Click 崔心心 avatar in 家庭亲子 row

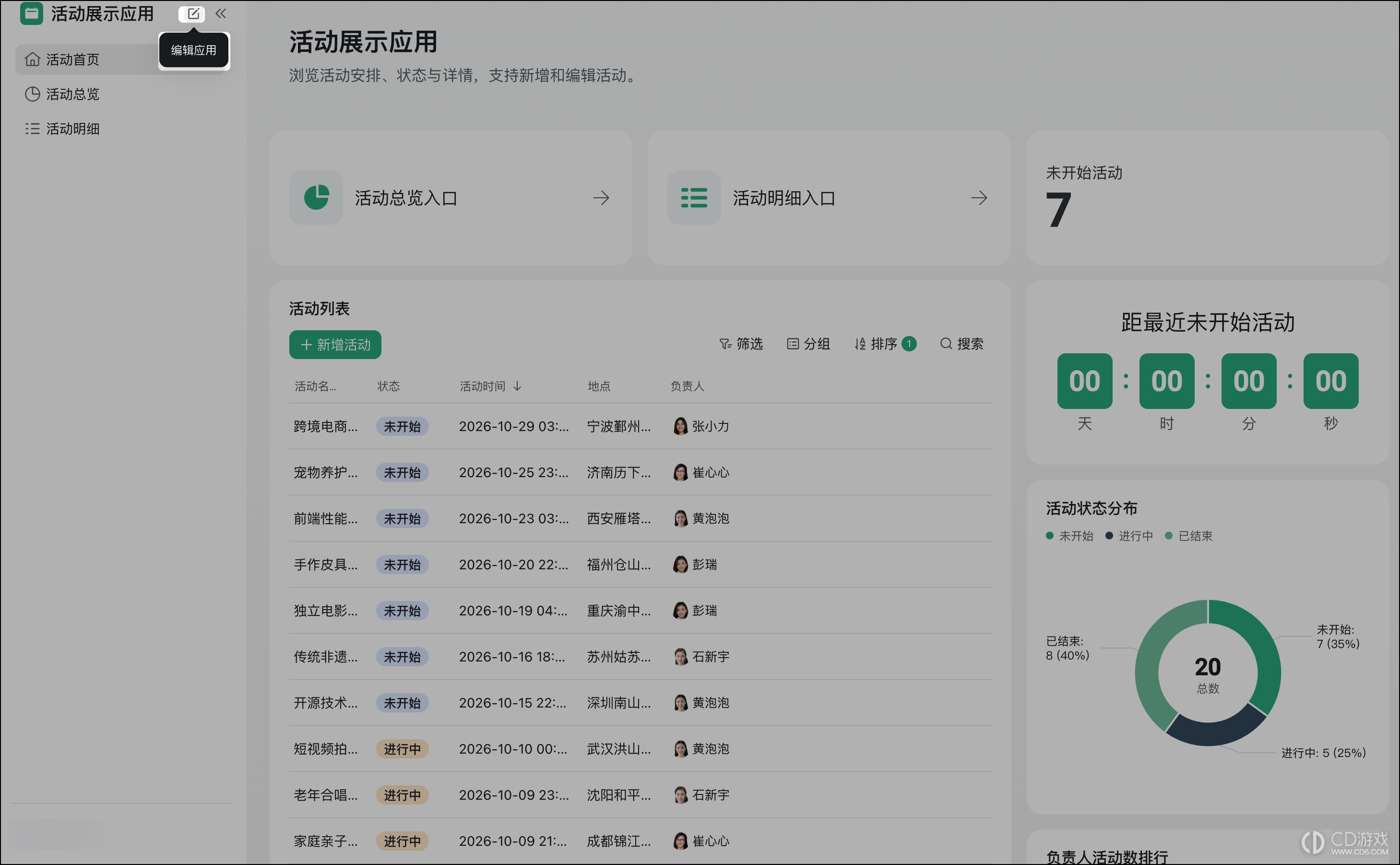tap(680, 841)
